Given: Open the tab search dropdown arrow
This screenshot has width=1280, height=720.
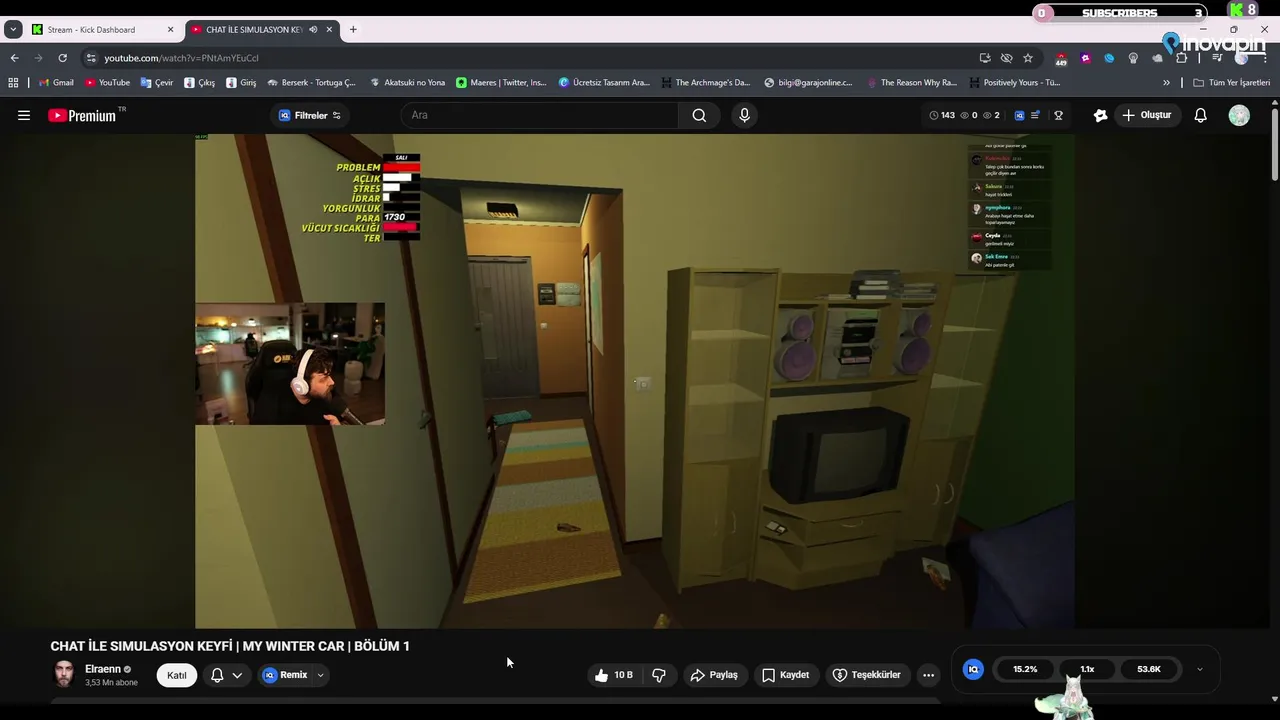Looking at the screenshot, I should coord(13,29).
